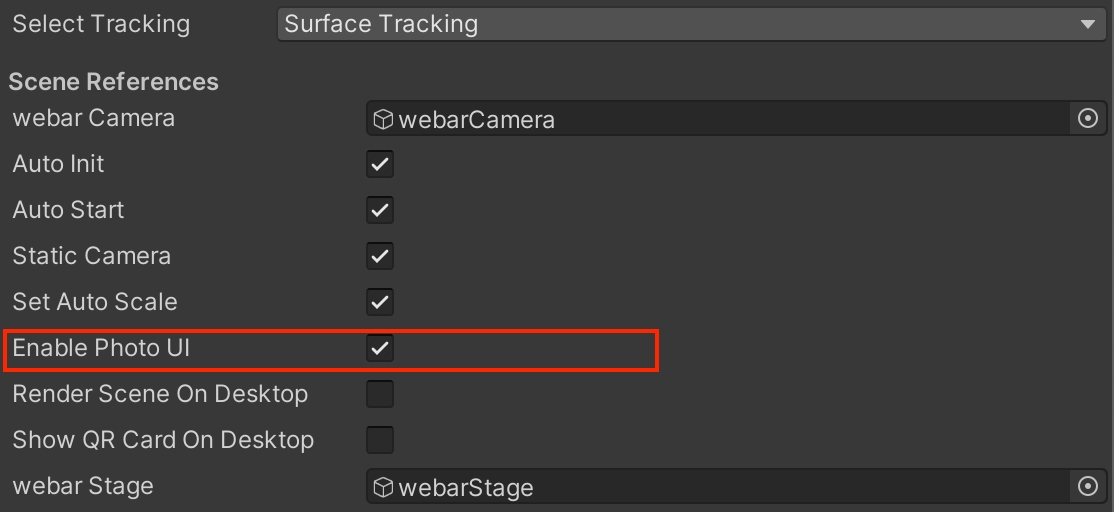This screenshot has width=1114, height=512.
Task: Uncheck the Auto Init checkbox
Action: 380,165
